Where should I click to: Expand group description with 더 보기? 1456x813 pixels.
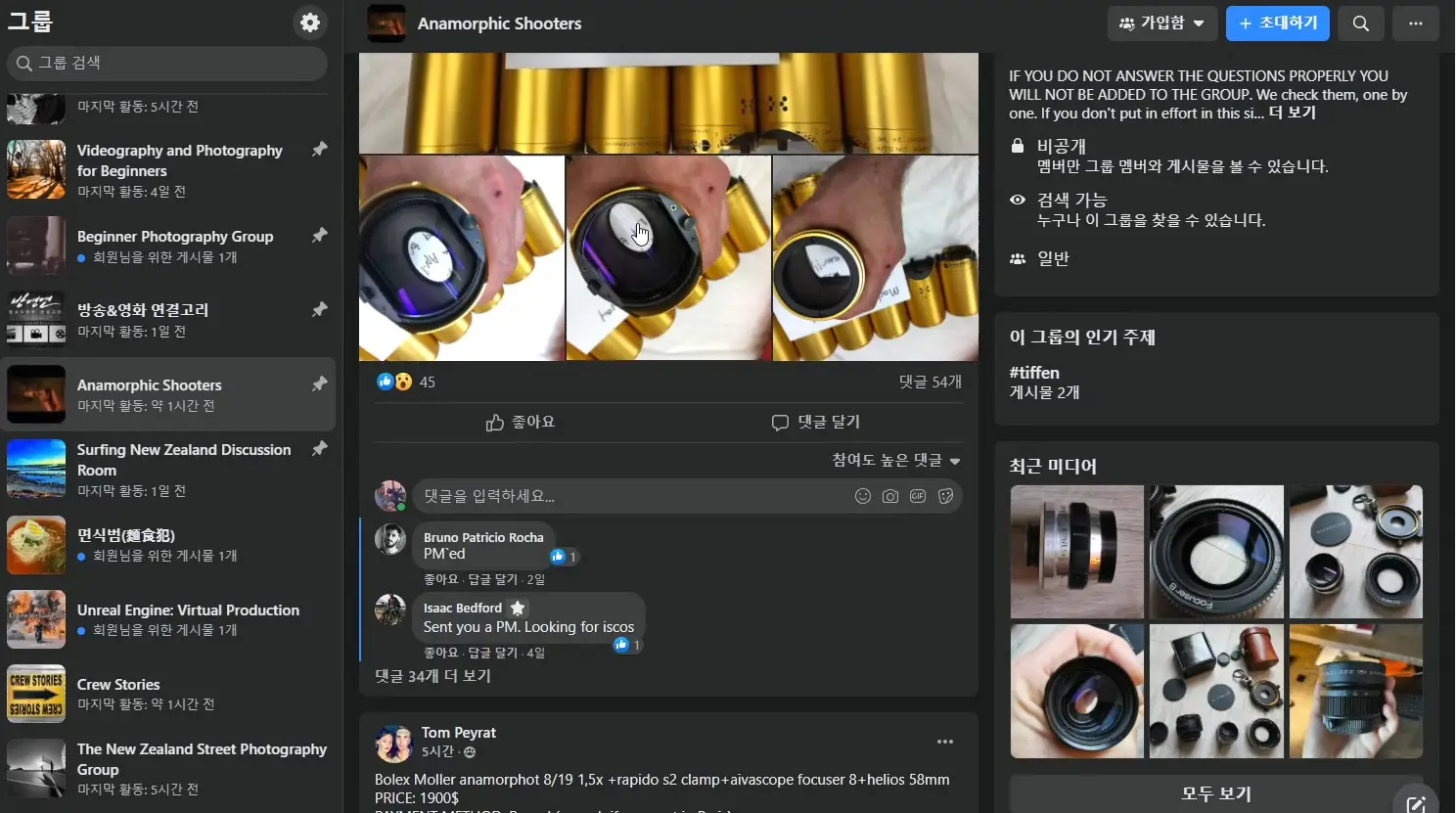pos(1292,113)
